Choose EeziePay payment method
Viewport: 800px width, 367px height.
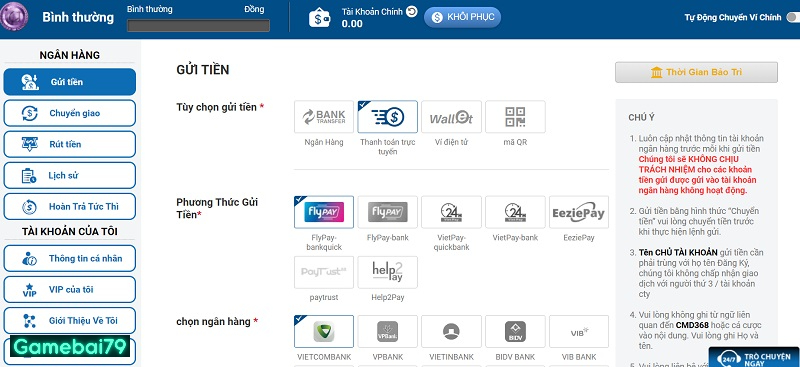pyautogui.click(x=579, y=212)
